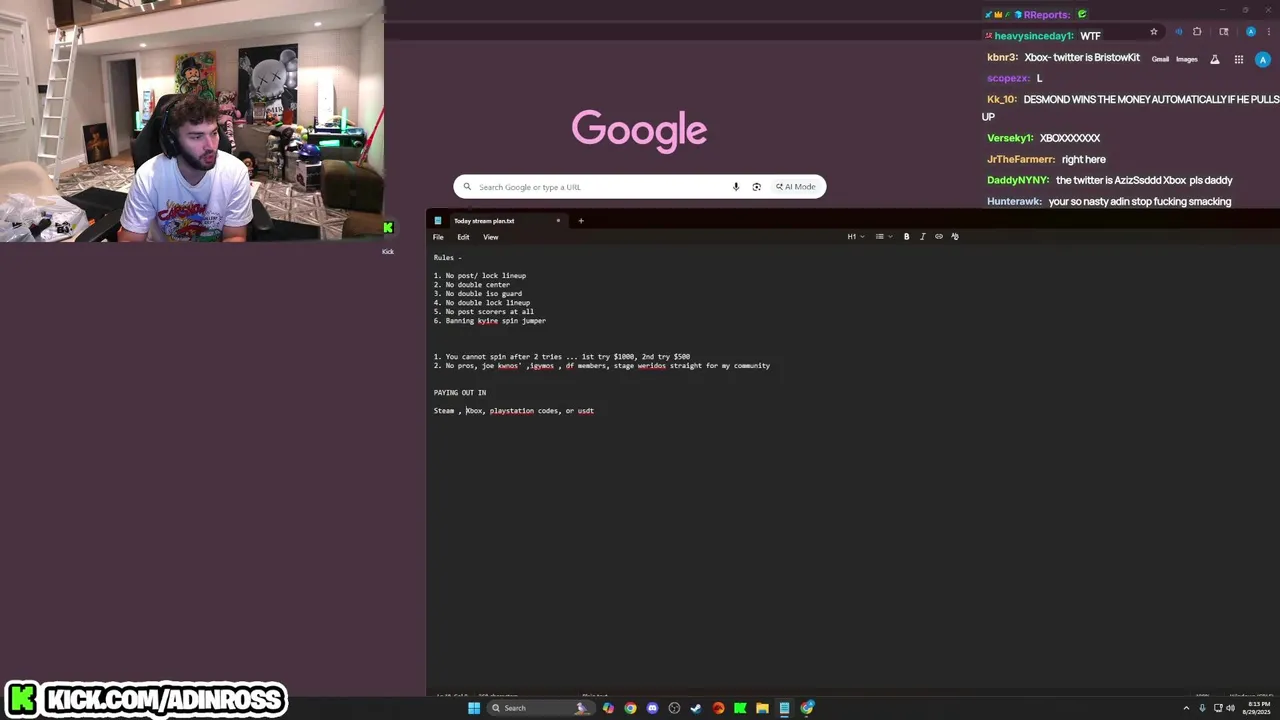1280x720 pixels.
Task: Open the first Chrome taskbar icon
Action: click(x=630, y=708)
